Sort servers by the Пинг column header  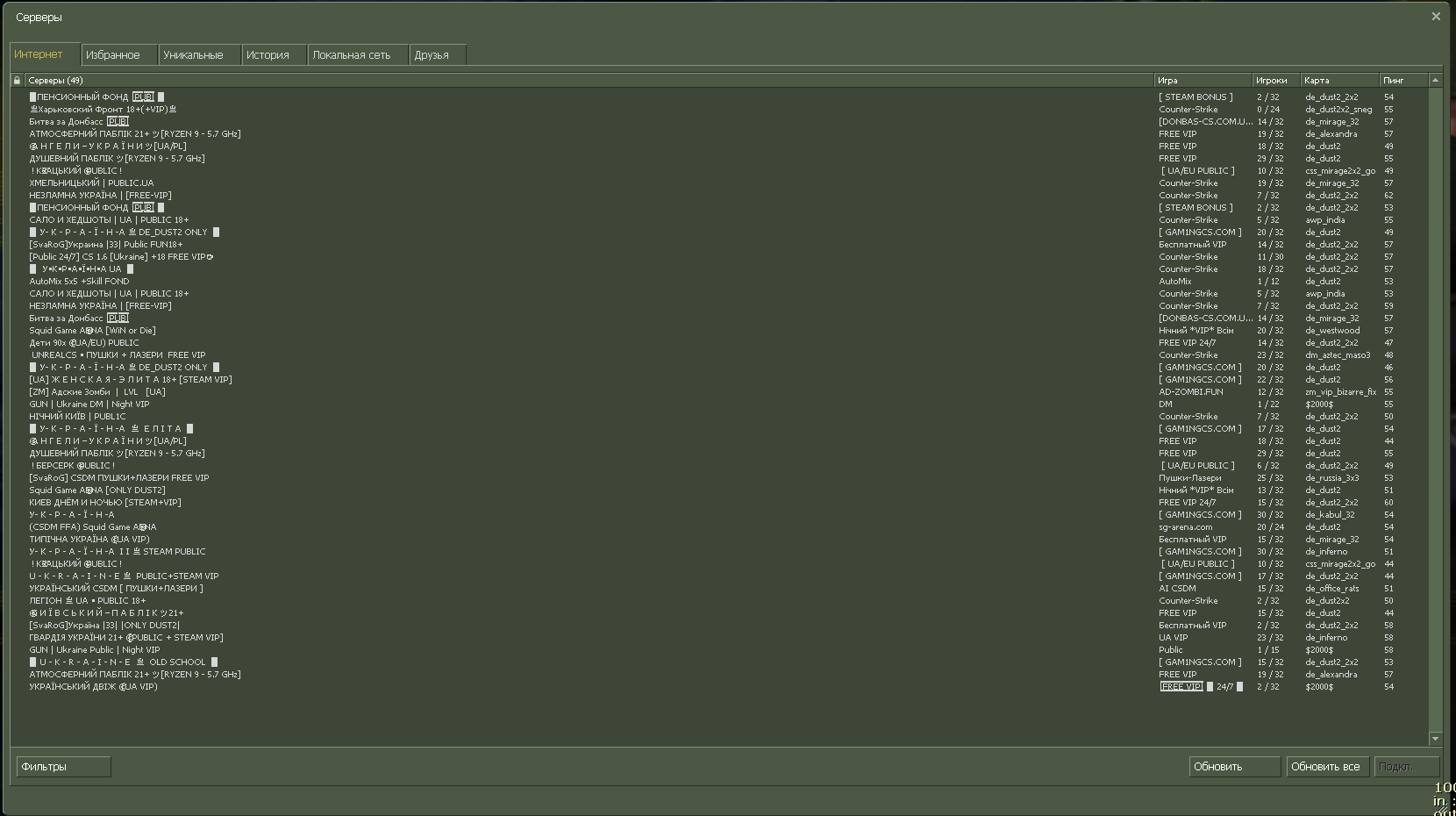pos(1402,80)
